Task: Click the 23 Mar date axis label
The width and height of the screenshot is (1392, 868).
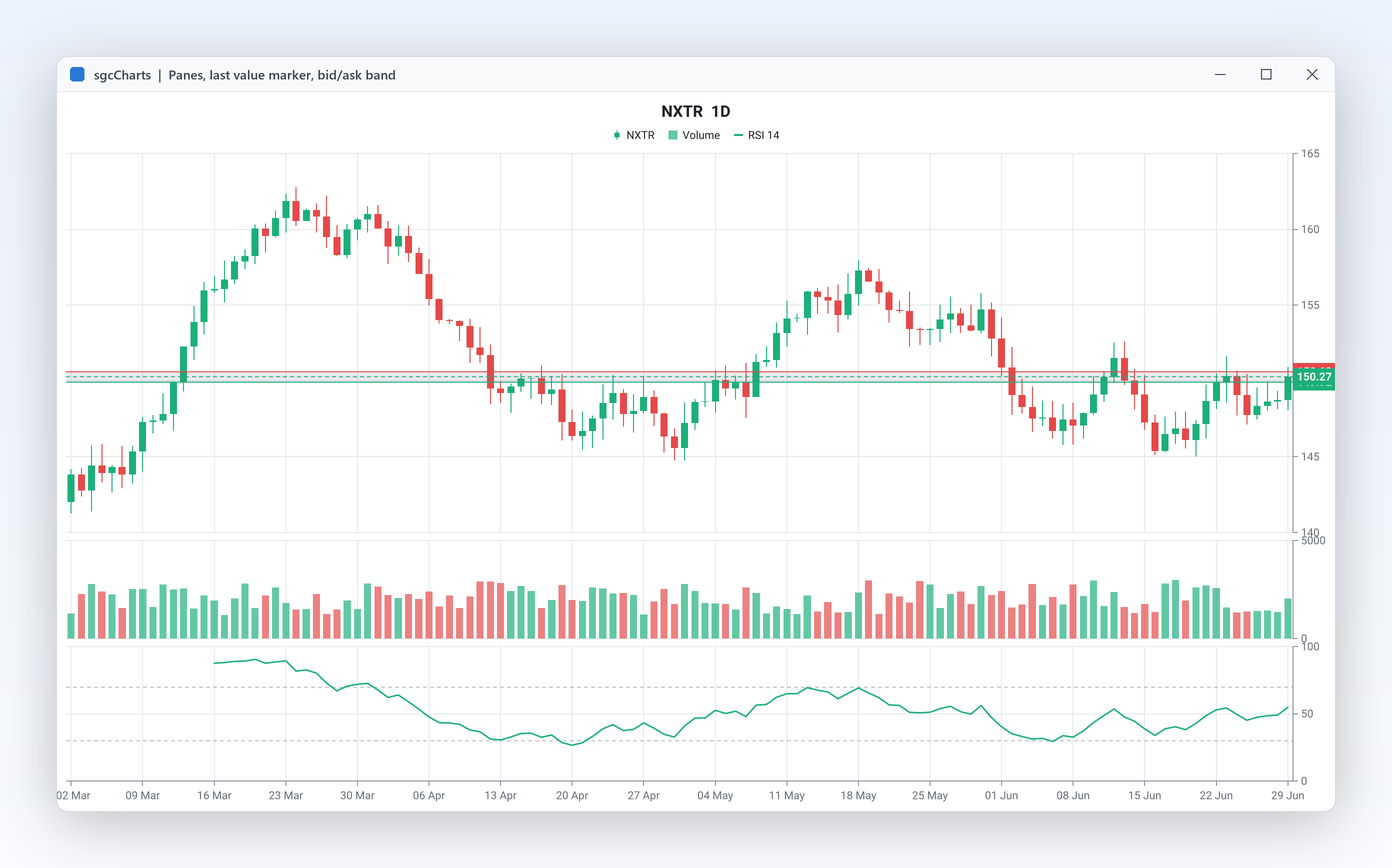Action: pos(286,797)
